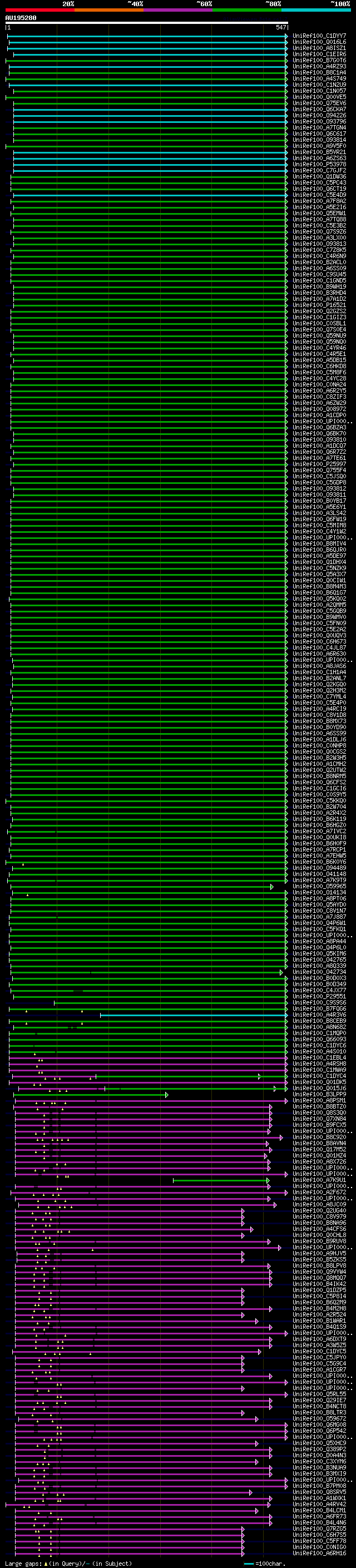
Task: Click the query end position 547
Action: [280, 27]
